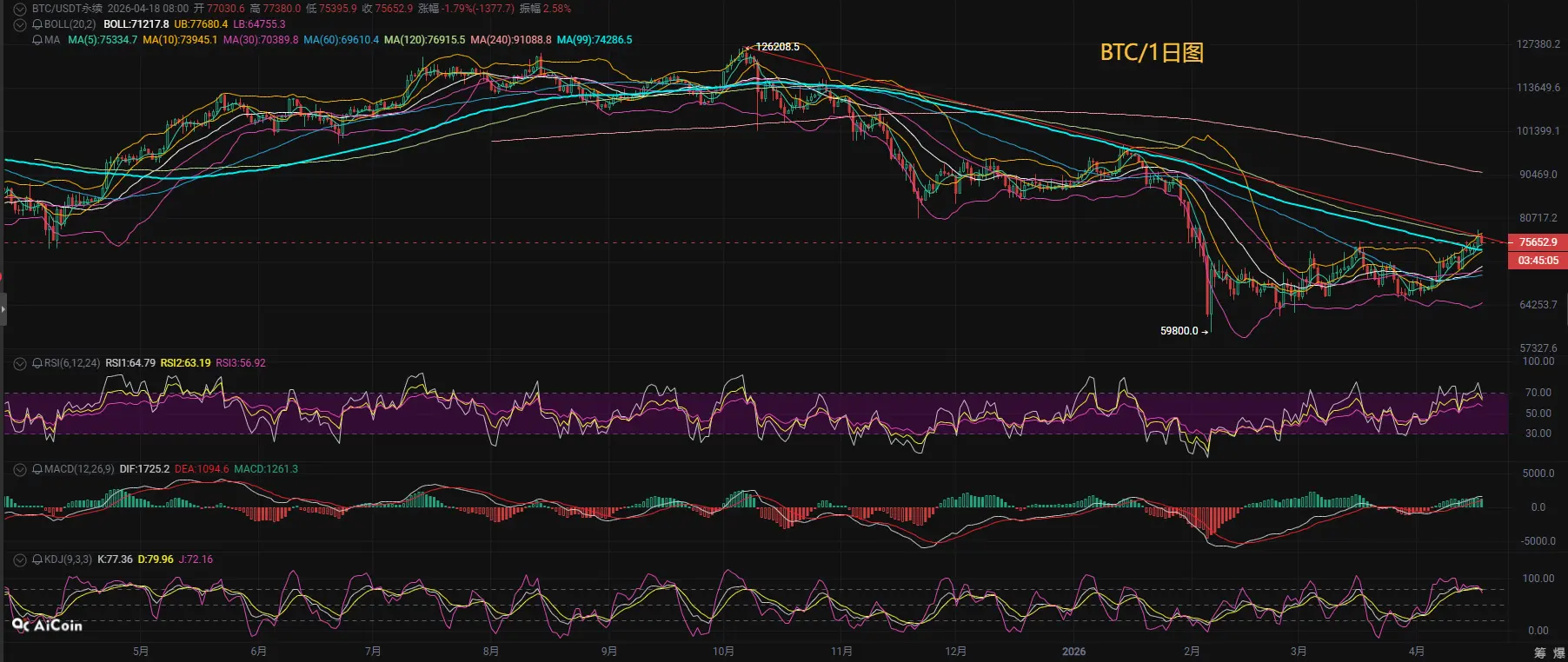Select the MA(120):76915.5 value
Image resolution: width=1568 pixels, height=662 pixels.
tap(424, 40)
